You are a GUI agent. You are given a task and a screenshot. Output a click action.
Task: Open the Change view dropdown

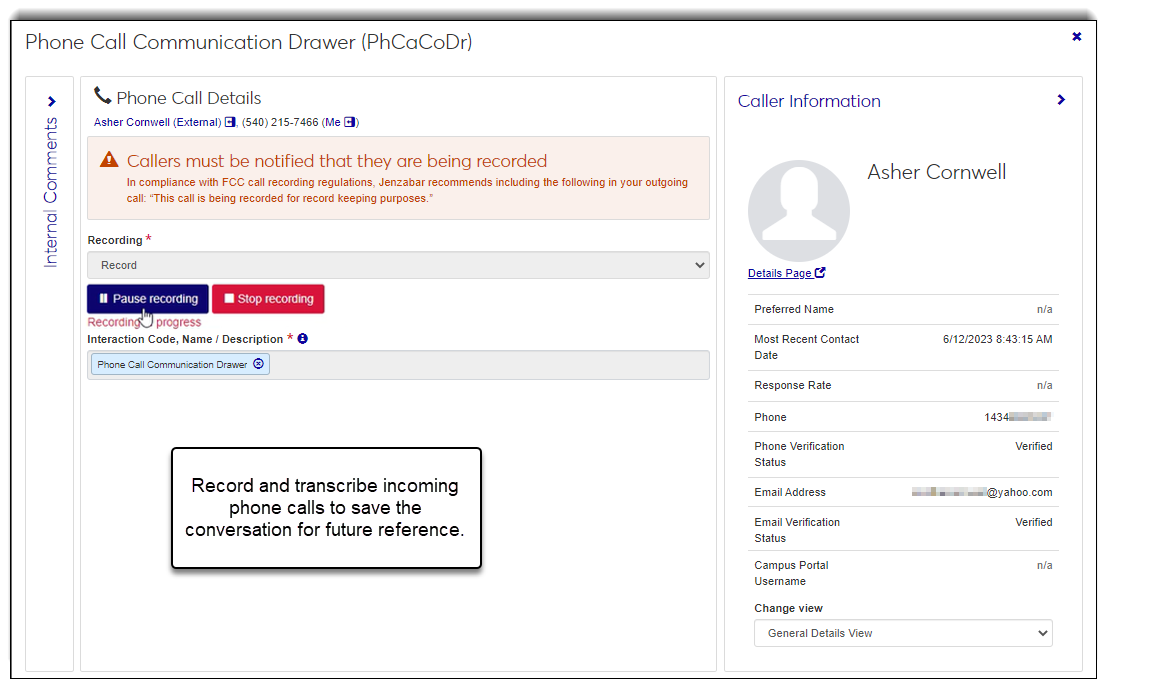(x=903, y=633)
